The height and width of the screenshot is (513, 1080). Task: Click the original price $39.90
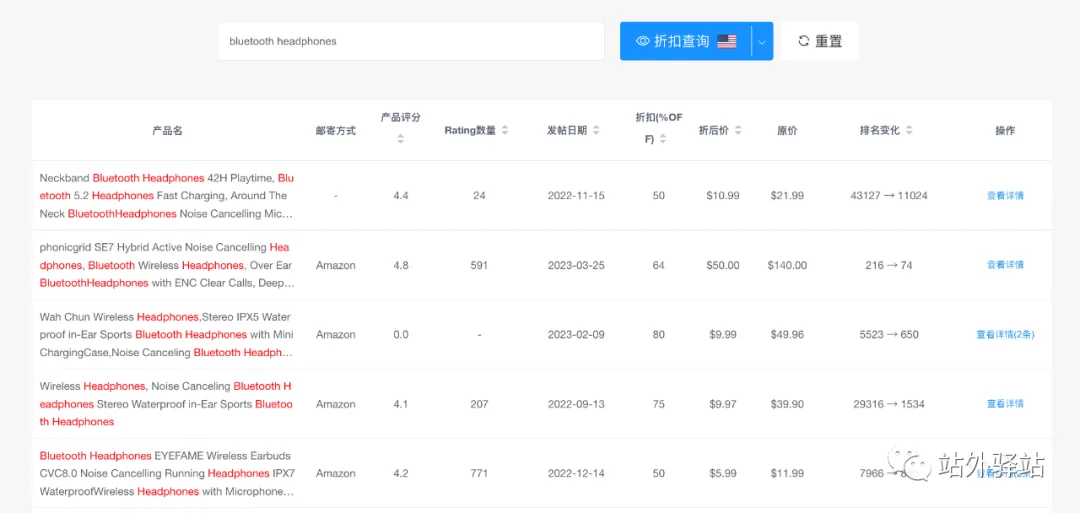pyautogui.click(x=787, y=404)
